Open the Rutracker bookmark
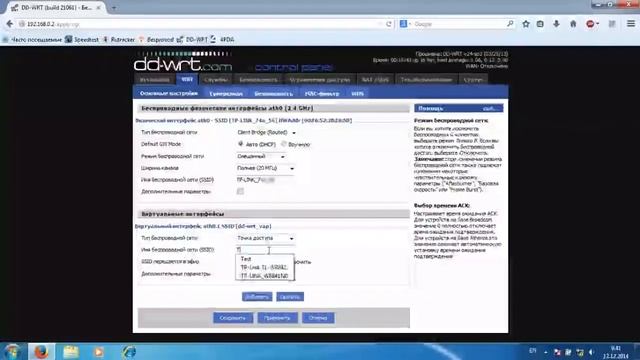This screenshot has height=360, width=640. (119, 40)
